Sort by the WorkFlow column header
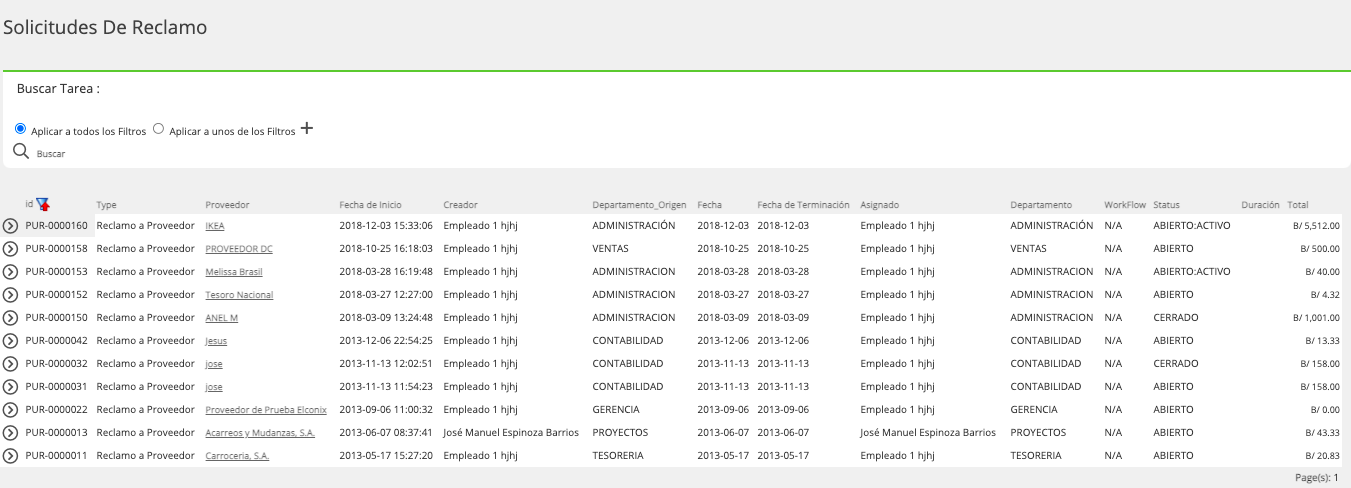The image size is (1351, 488). [1125, 205]
